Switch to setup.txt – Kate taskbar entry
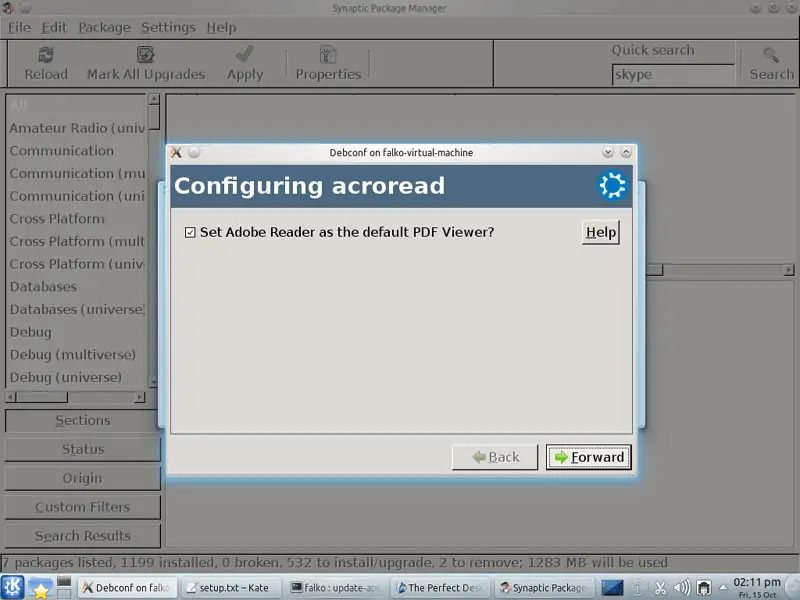 [x=232, y=588]
